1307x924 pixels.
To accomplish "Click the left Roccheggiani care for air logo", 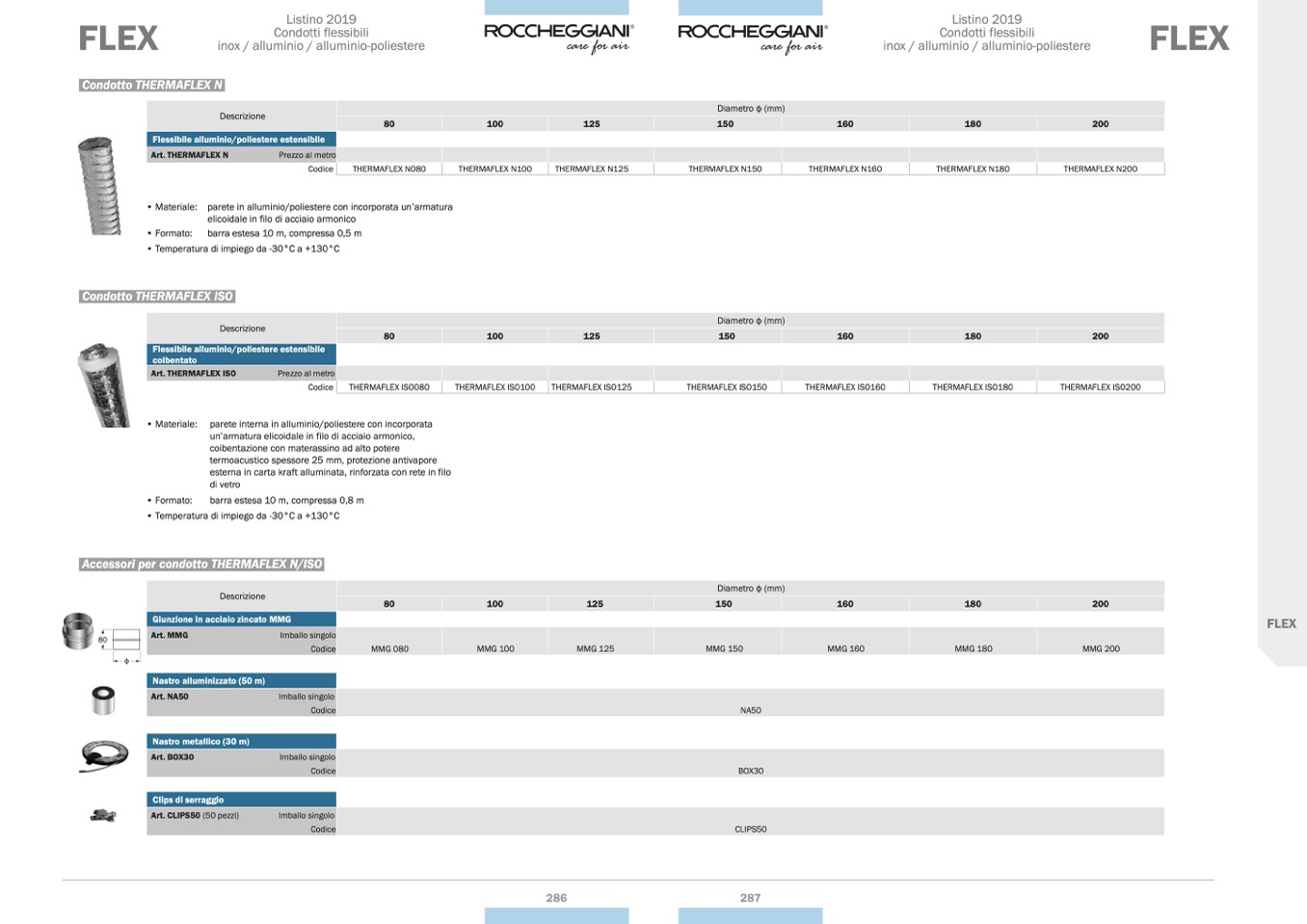I will click(x=558, y=37).
